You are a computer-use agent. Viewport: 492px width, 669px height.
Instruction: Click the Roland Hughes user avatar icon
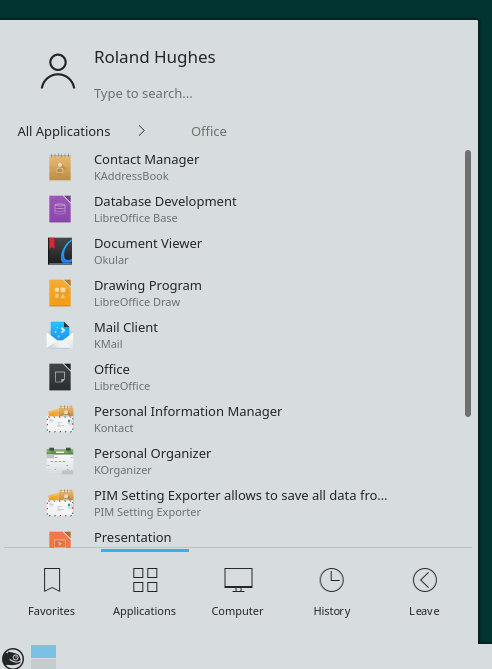point(58,71)
